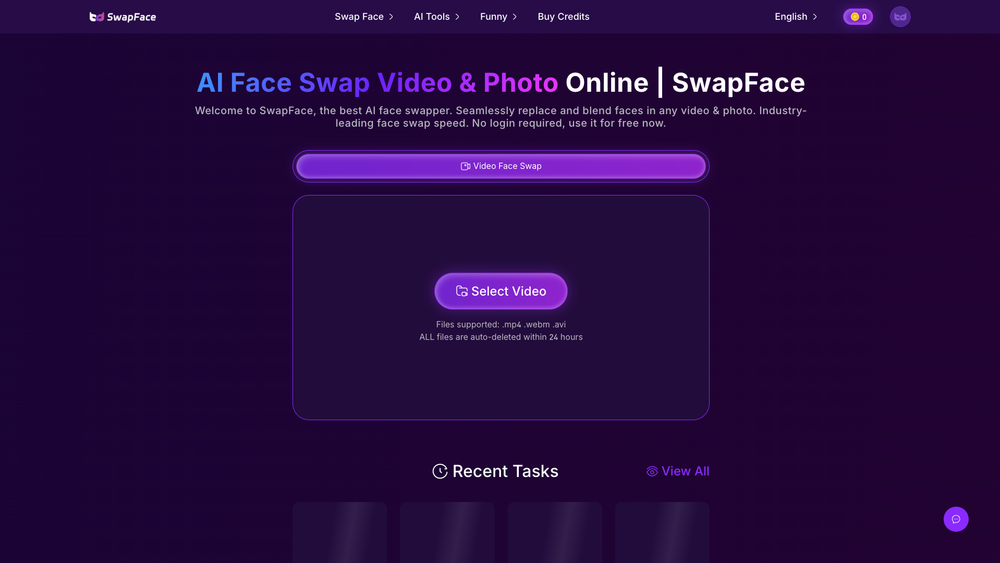Click the video upload drop area
1000x563 pixels.
pos(501,307)
